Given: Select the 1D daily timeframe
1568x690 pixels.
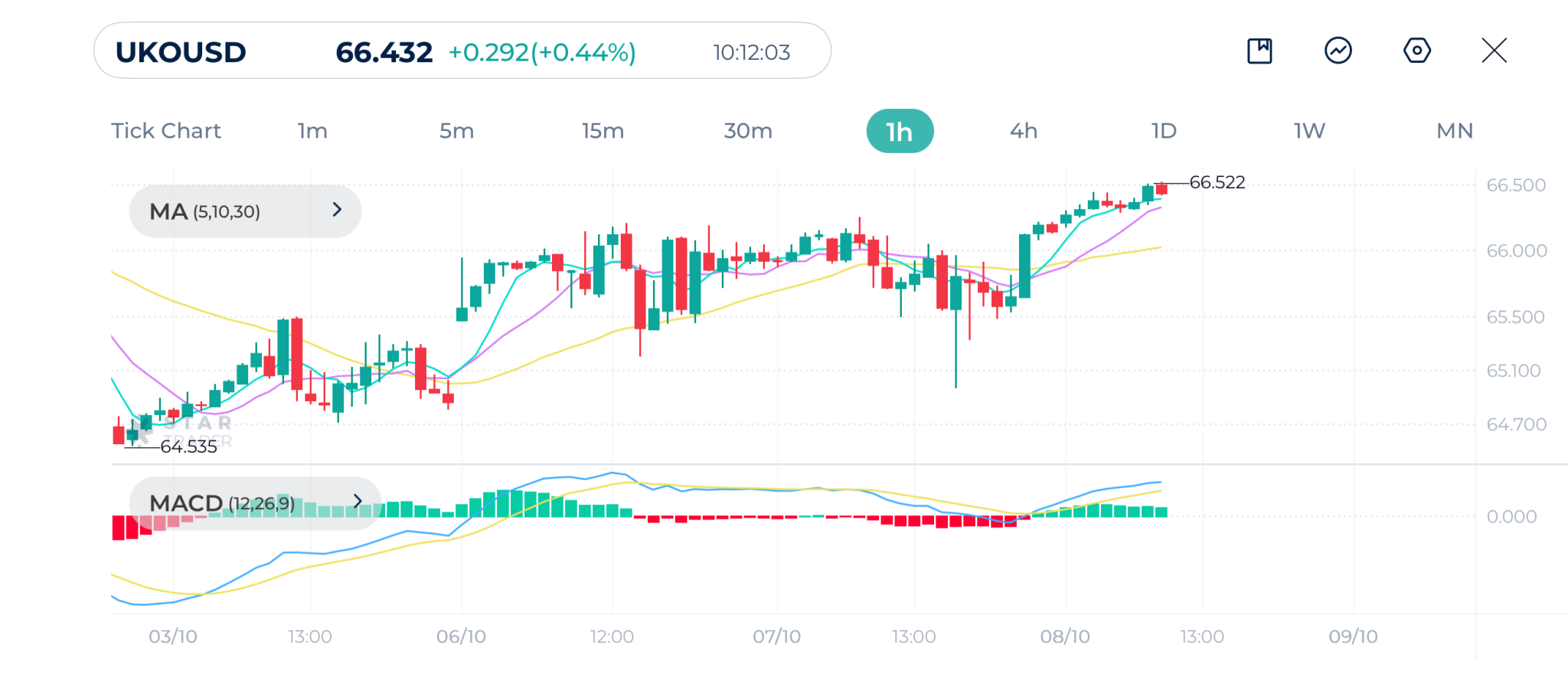Looking at the screenshot, I should (x=1164, y=131).
